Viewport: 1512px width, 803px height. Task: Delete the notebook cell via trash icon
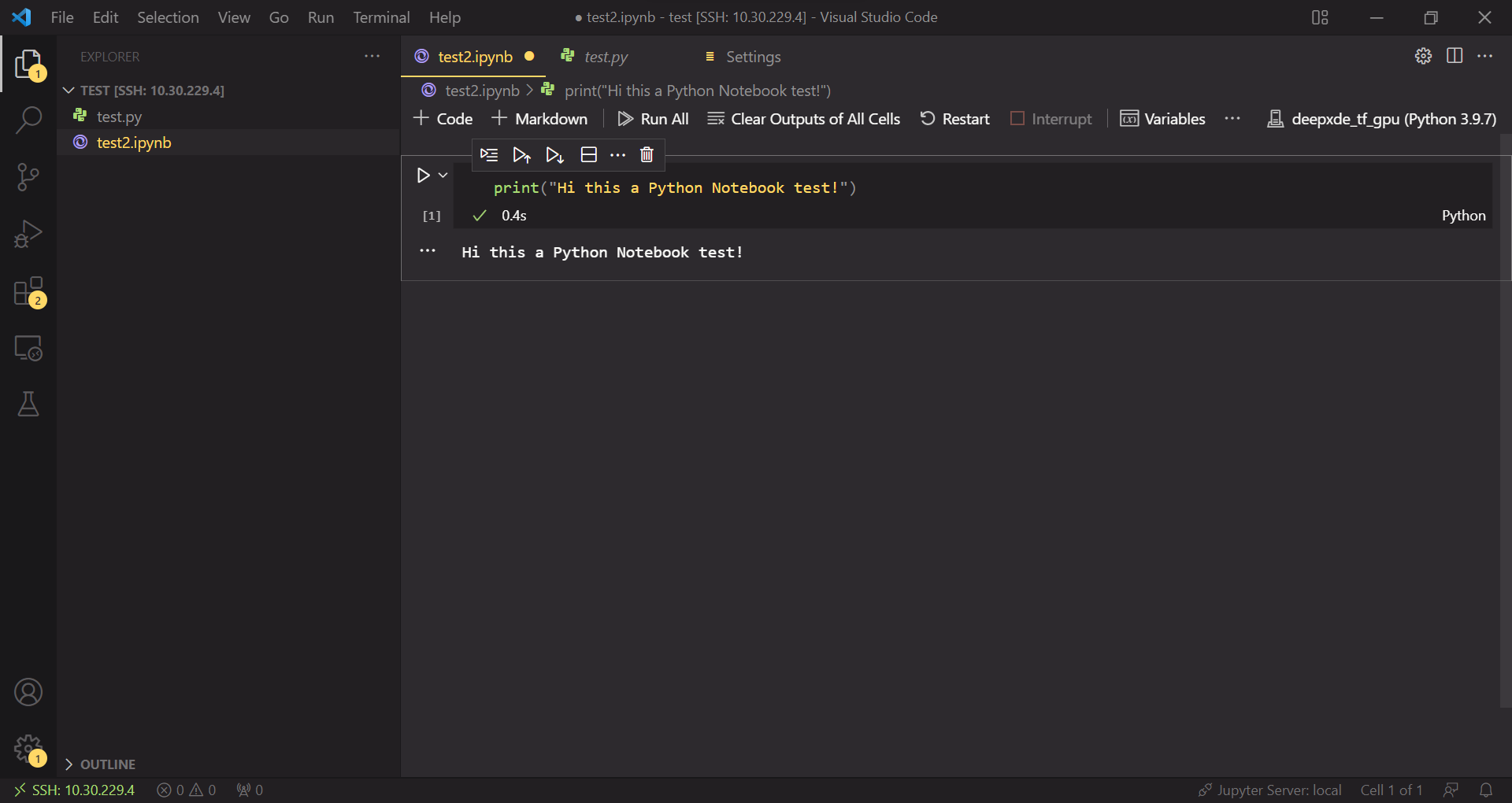[x=646, y=154]
